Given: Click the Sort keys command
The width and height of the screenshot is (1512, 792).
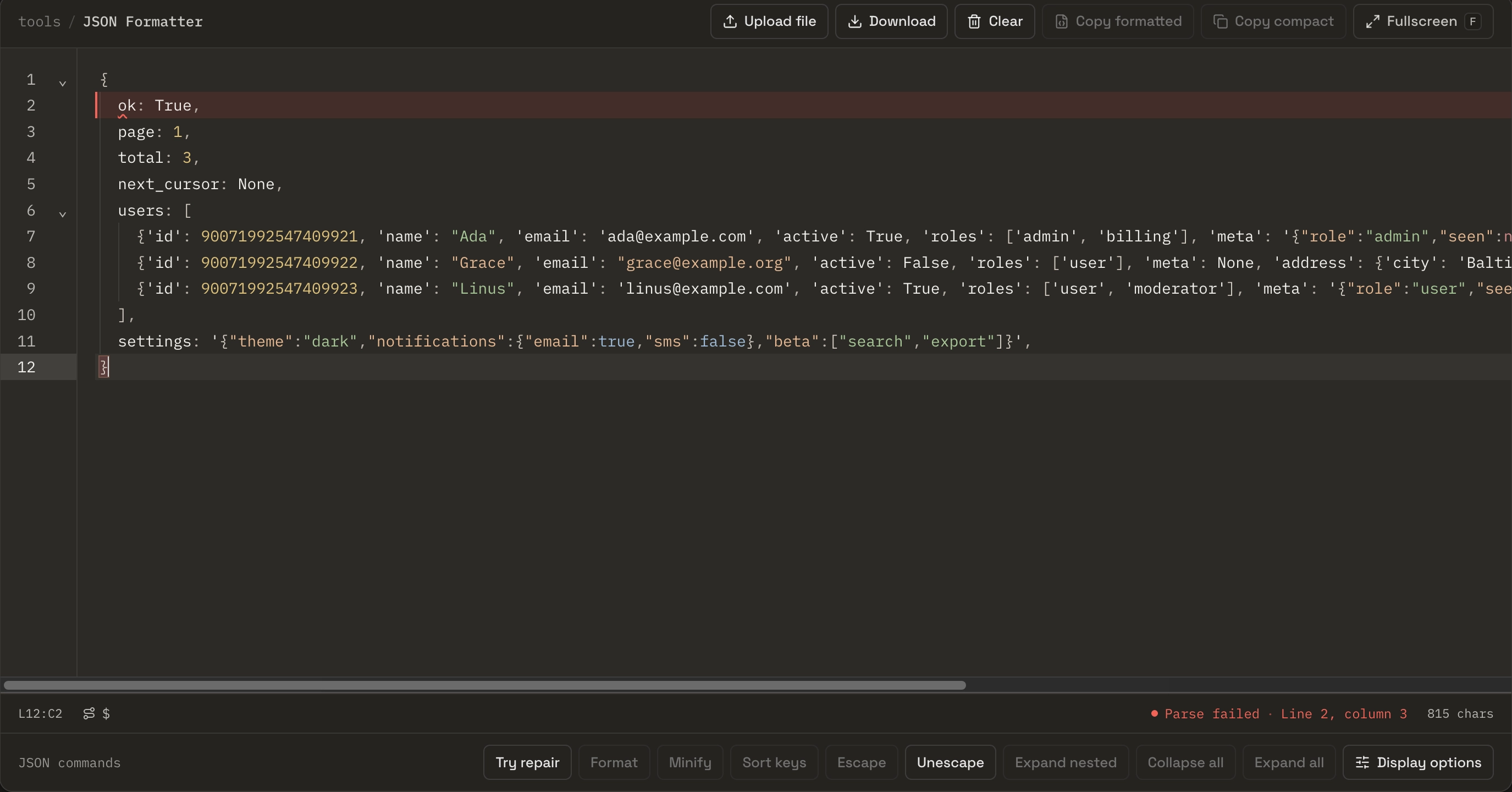Looking at the screenshot, I should point(774,762).
